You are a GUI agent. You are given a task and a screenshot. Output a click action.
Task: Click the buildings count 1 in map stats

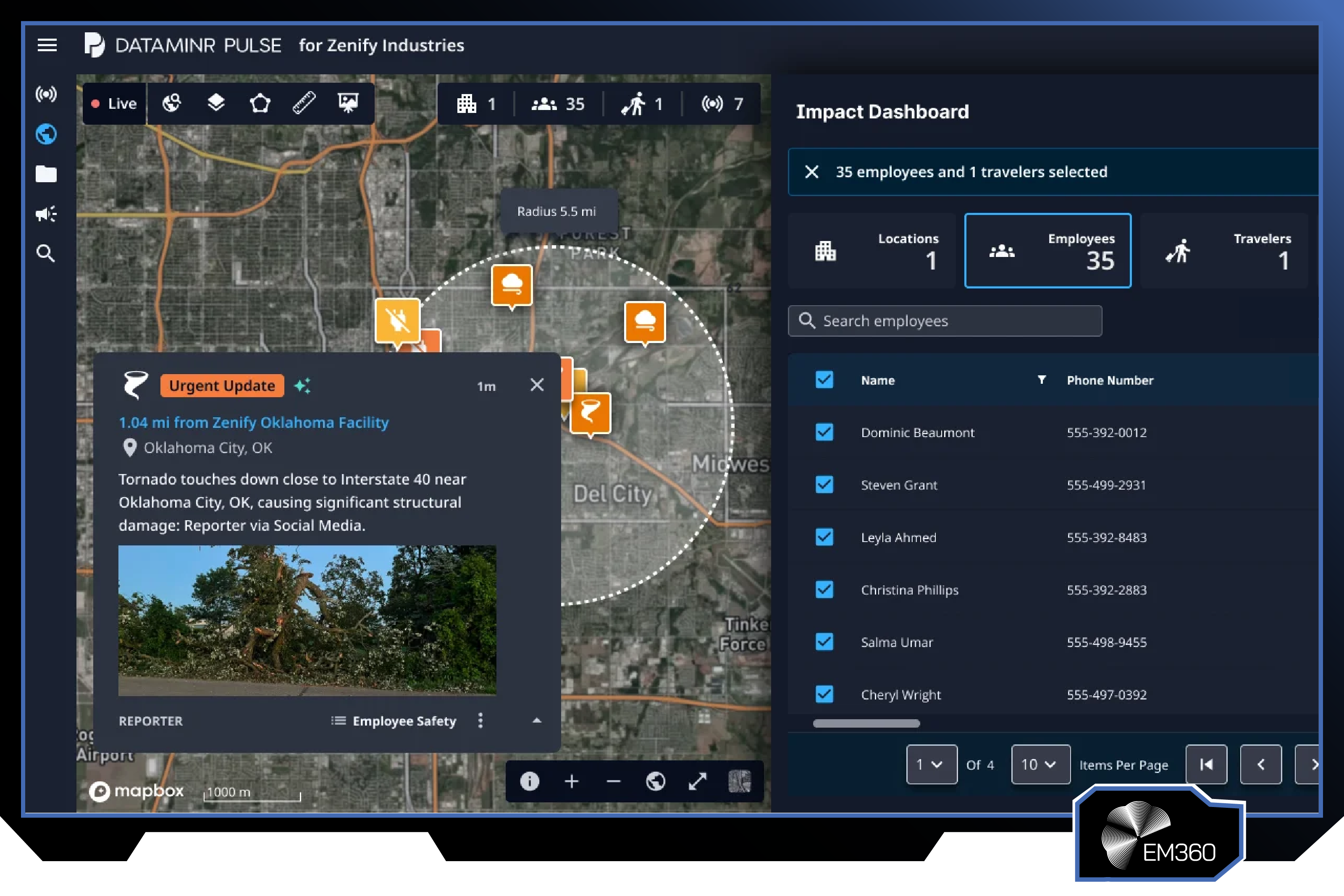pyautogui.click(x=476, y=103)
